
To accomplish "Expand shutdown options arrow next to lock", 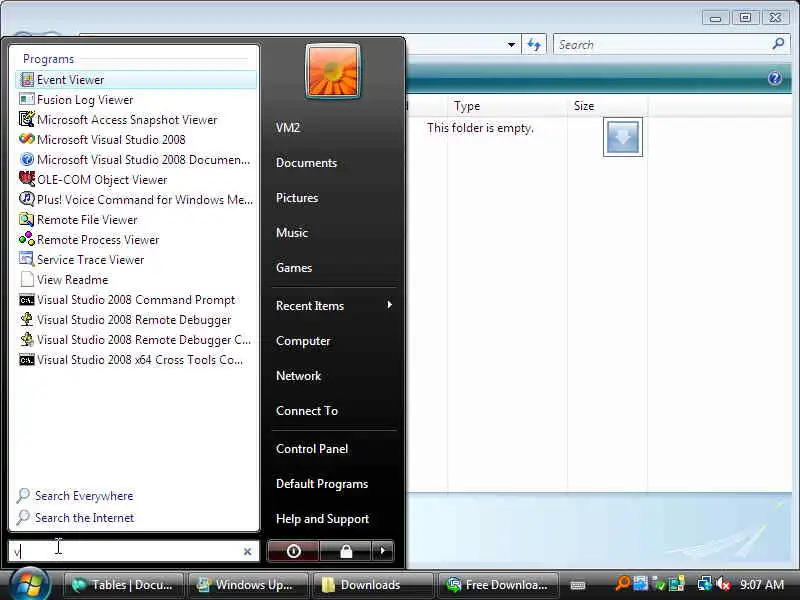I will coord(383,551).
